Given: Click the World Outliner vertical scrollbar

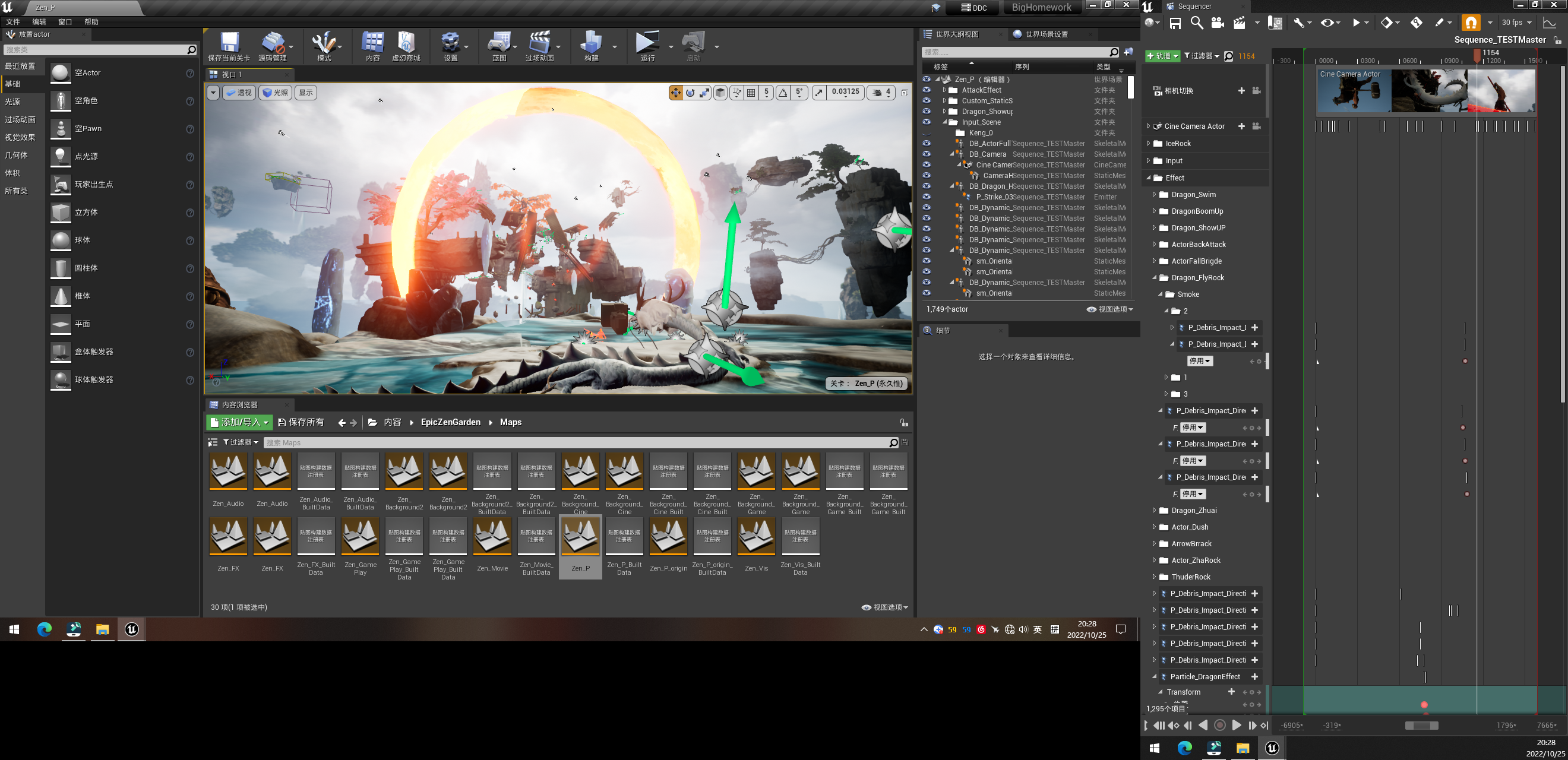Looking at the screenshot, I should click(1131, 87).
